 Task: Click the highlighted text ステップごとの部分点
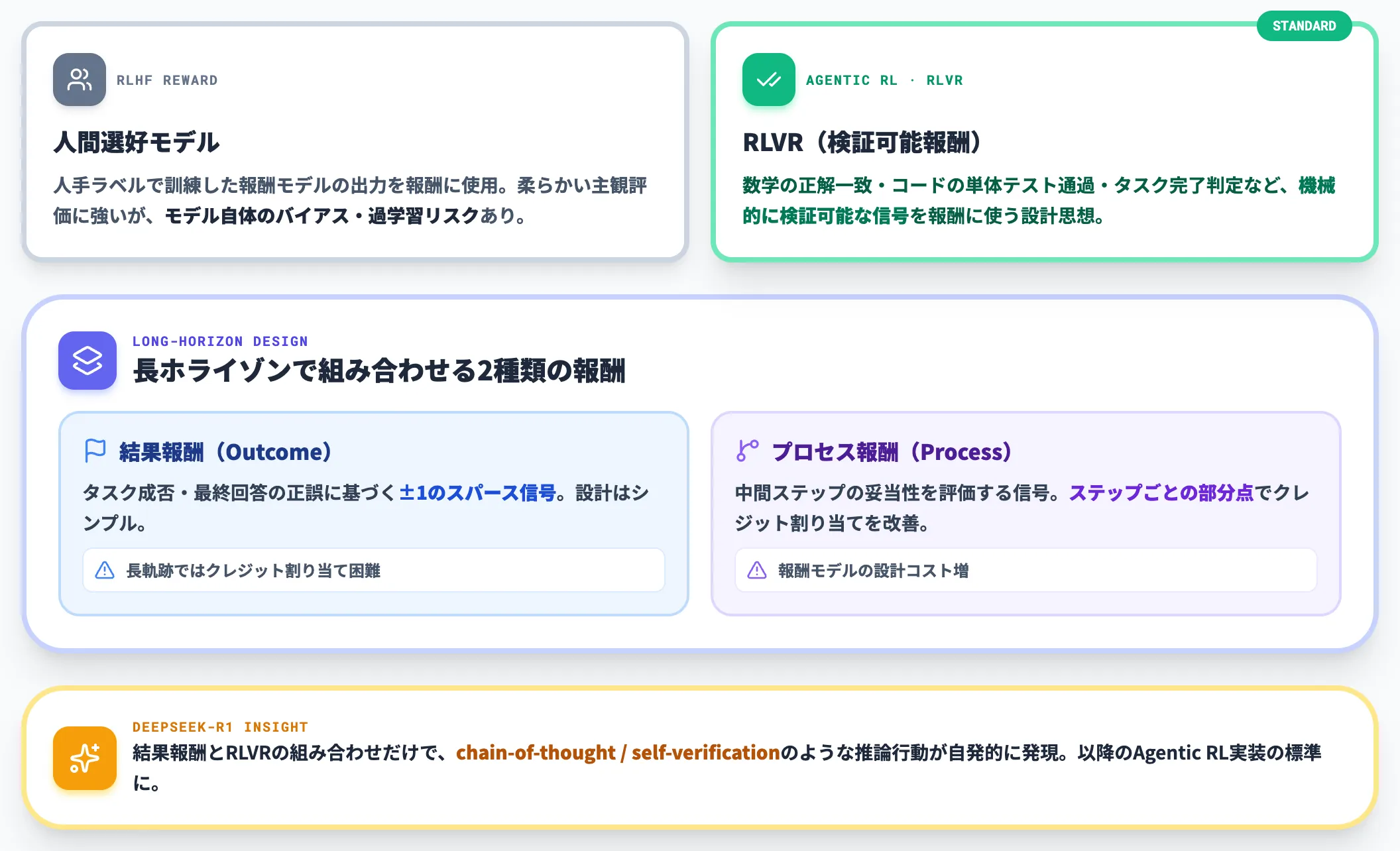point(1161,492)
